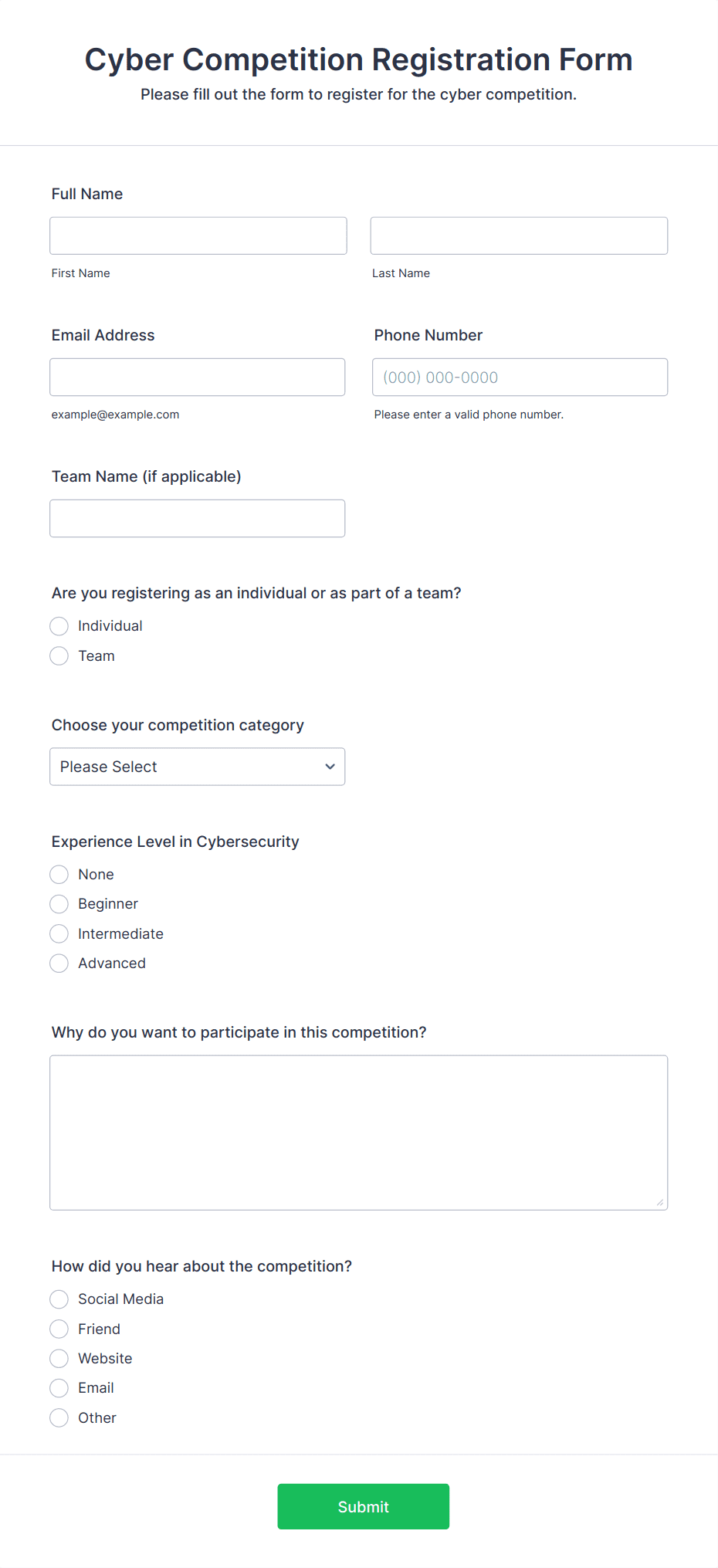
Task: Choose Friend as how you heard
Action: coord(59,1329)
